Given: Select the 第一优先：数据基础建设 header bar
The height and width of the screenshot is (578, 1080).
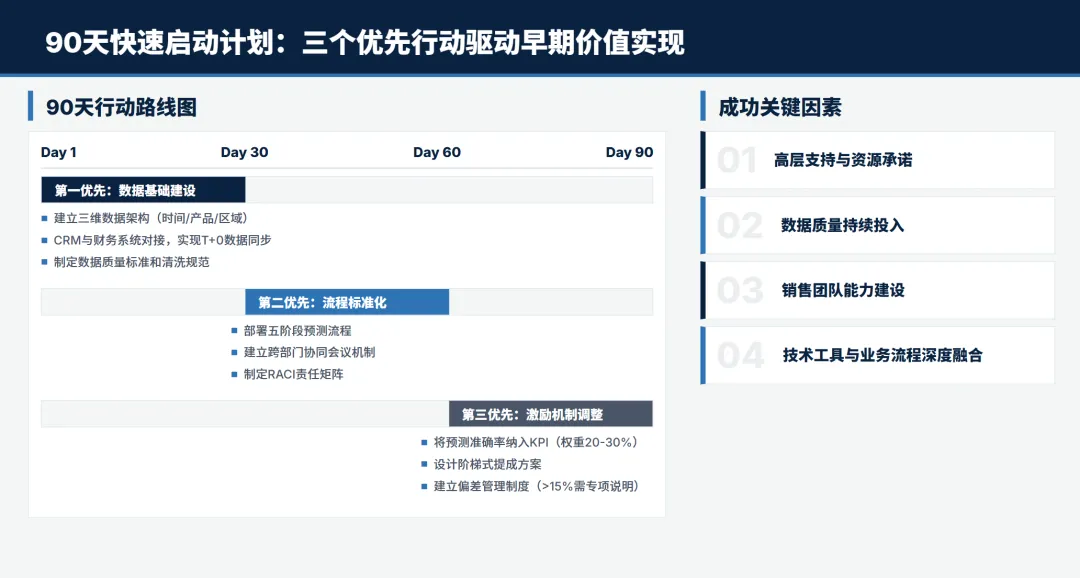Looking at the screenshot, I should point(142,189).
